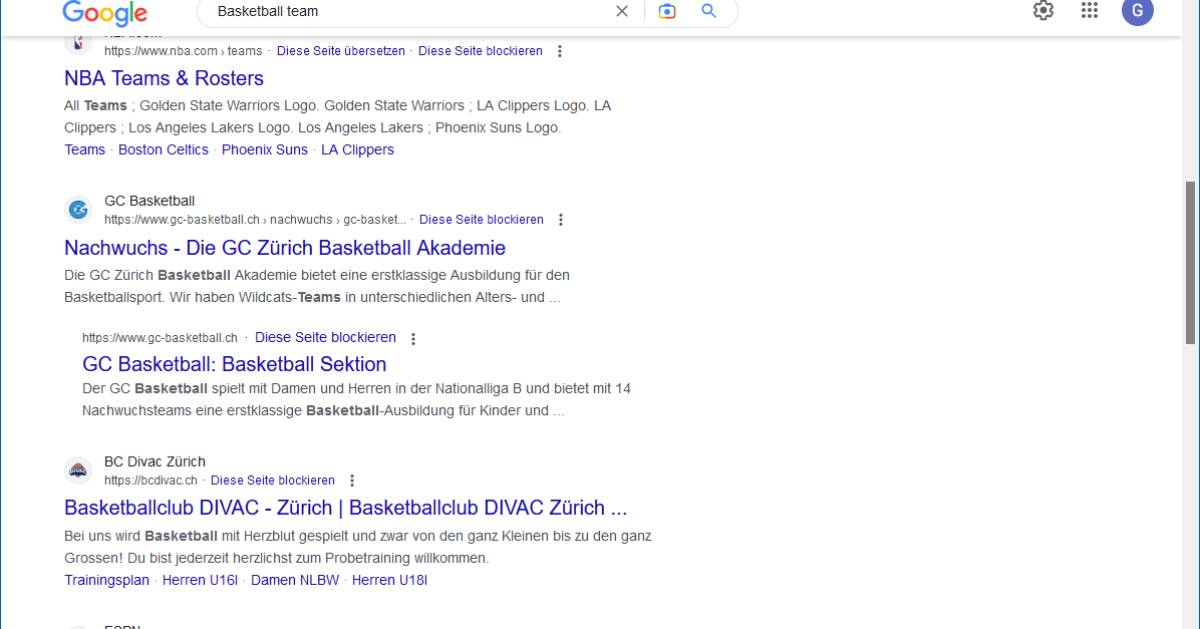Click the GC Basketball site favicon
This screenshot has height=629, width=1200.
click(x=79, y=209)
